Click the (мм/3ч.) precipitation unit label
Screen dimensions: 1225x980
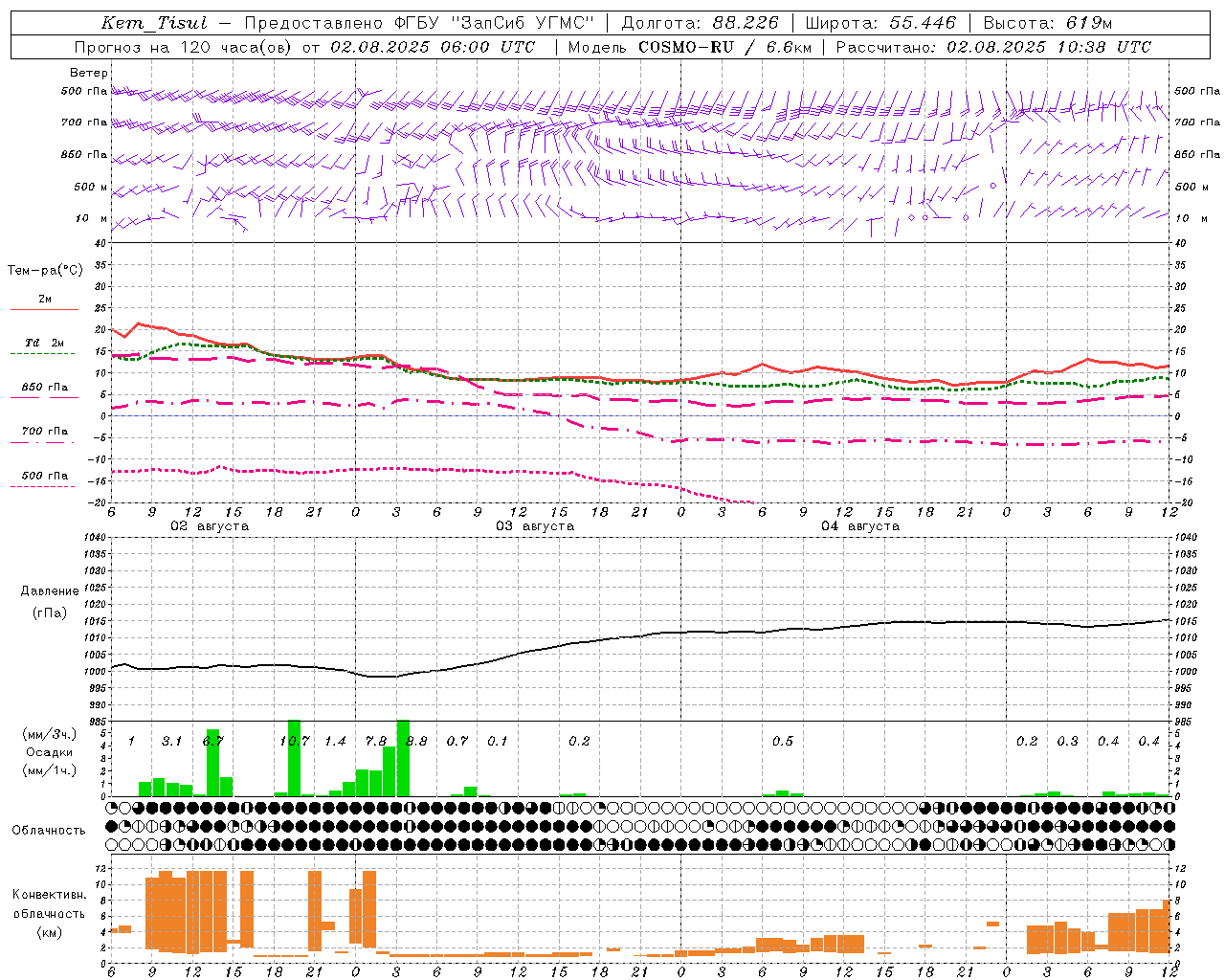point(50,734)
